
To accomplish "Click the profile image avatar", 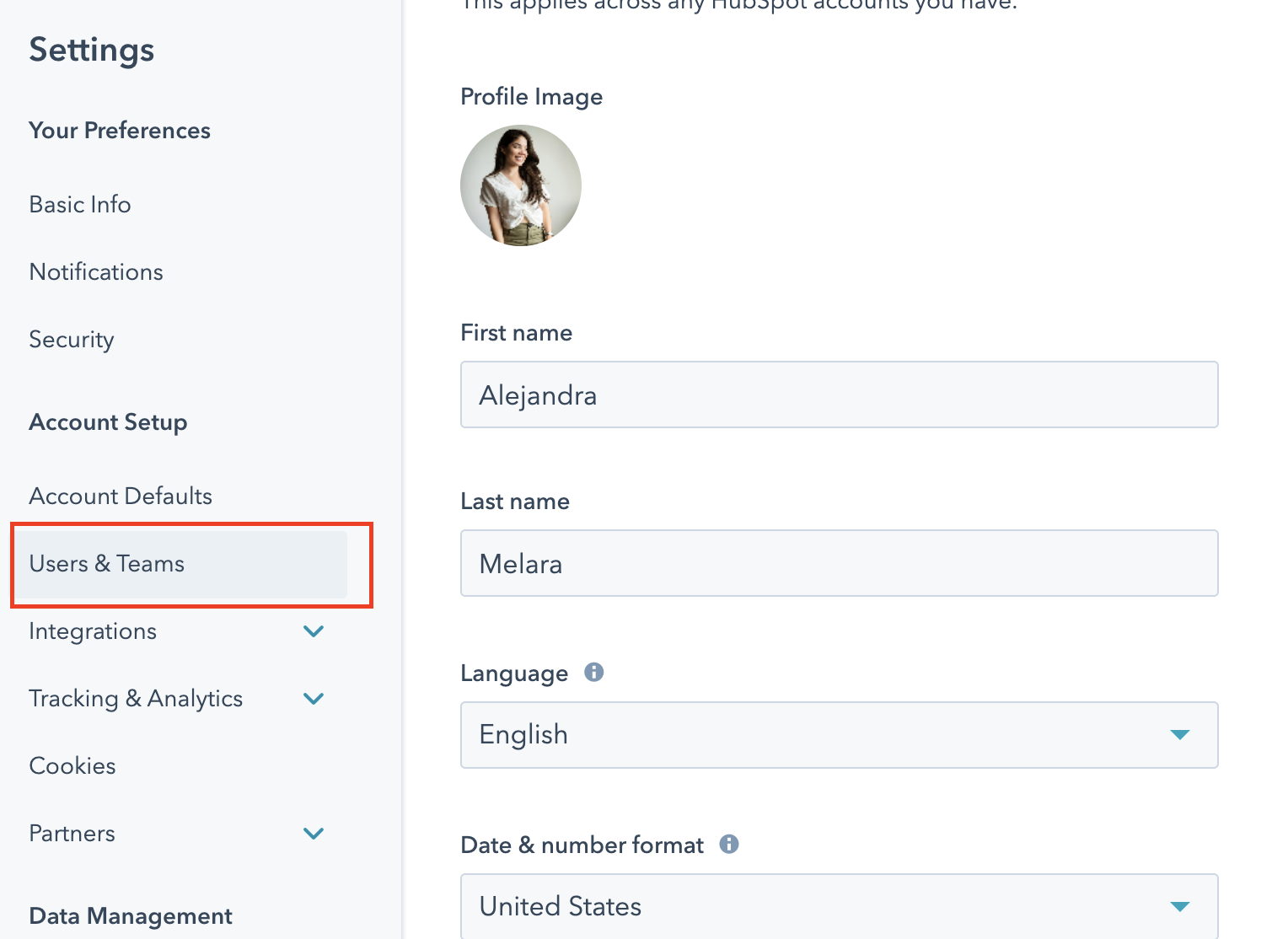I will click(521, 185).
